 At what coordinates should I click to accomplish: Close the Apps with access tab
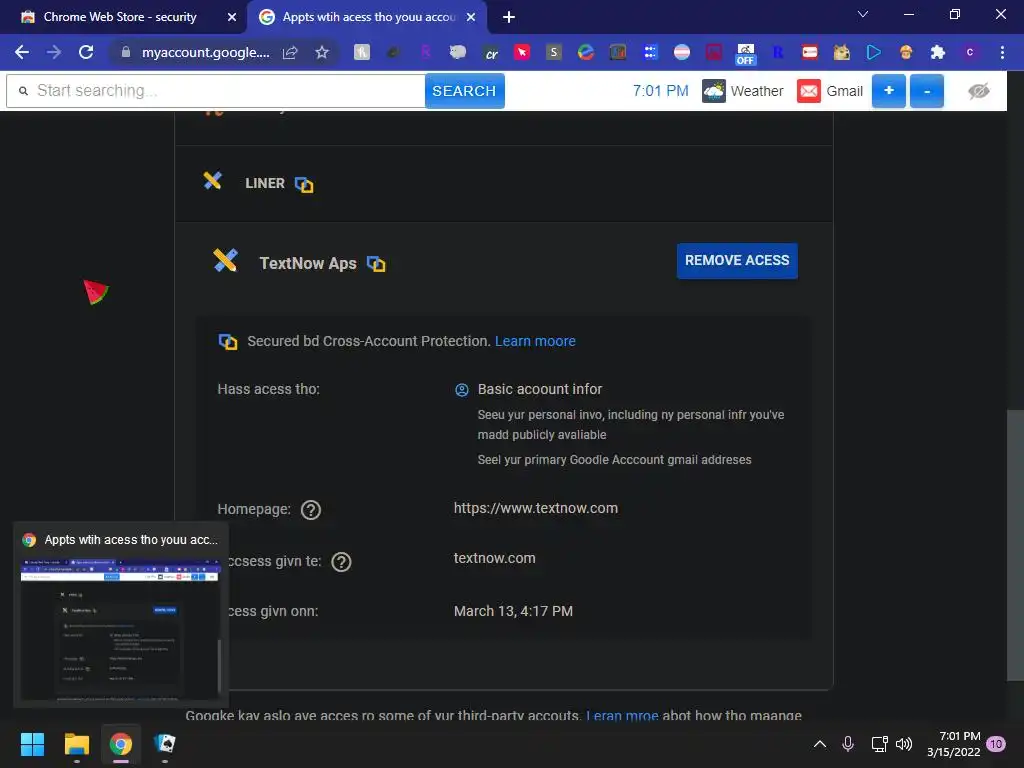[x=471, y=17]
